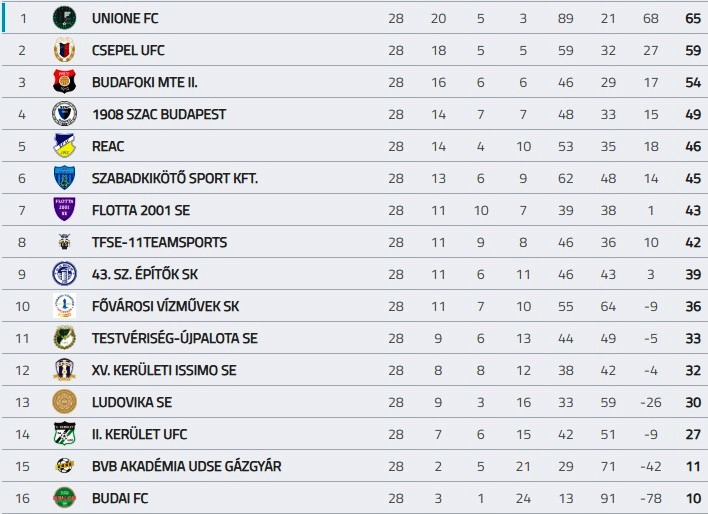708x514 pixels.
Task: Click the BVB Akadémia UDSE Gázgyár name
Action: tap(186, 466)
